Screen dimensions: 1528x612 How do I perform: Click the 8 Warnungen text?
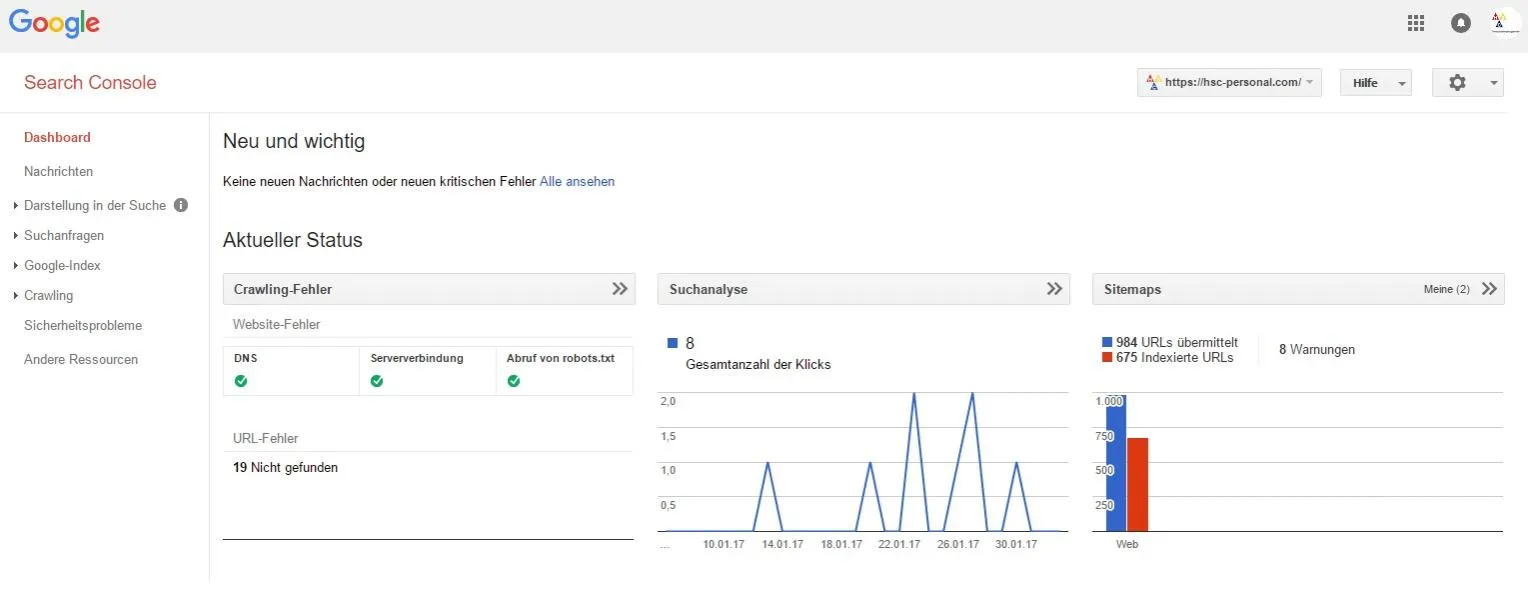coord(1317,350)
